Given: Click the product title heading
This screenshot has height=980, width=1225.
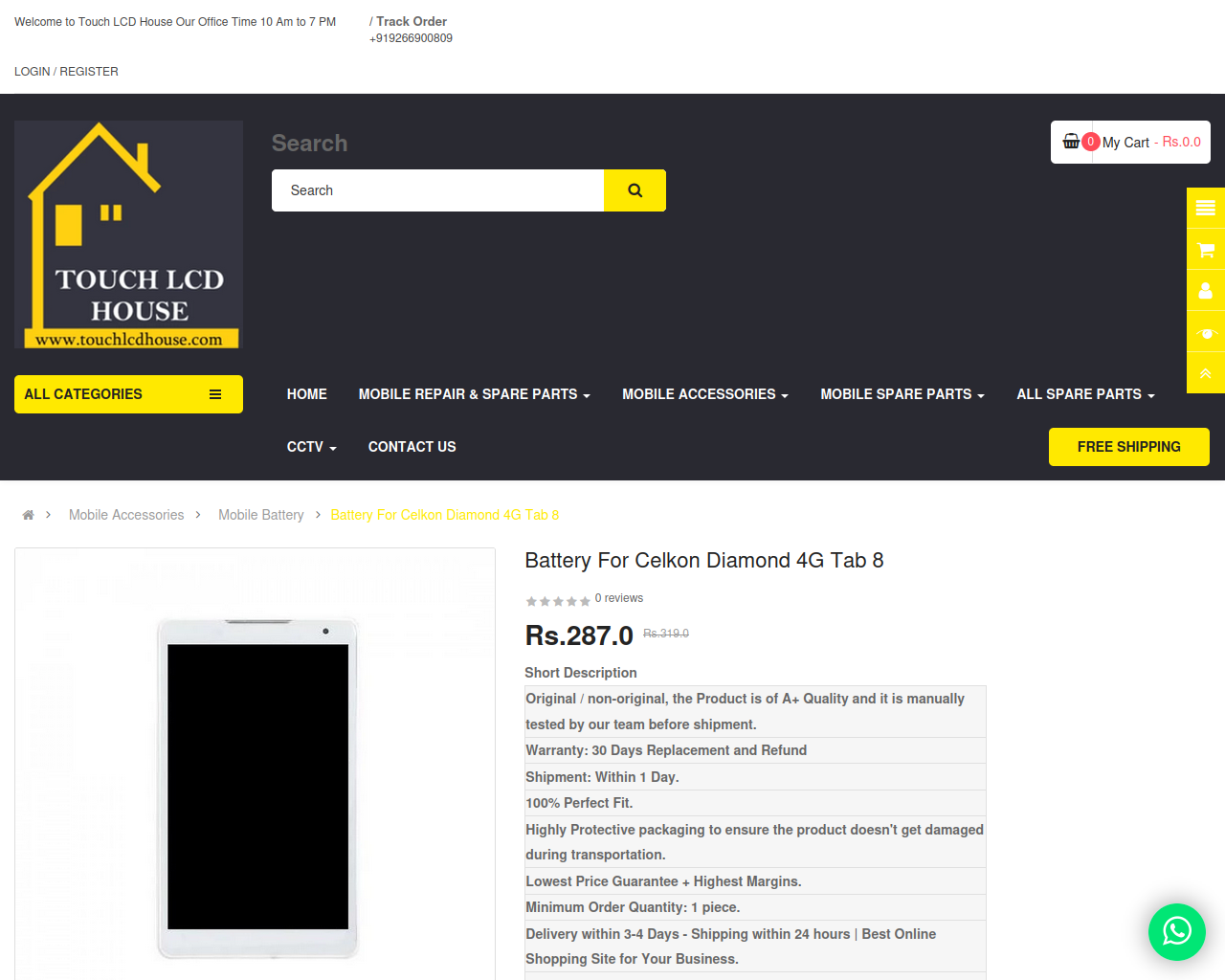Looking at the screenshot, I should [x=704, y=561].
